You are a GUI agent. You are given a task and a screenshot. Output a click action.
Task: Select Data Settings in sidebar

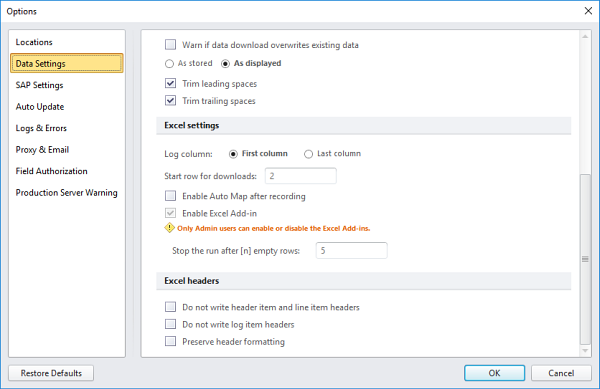tap(67, 63)
